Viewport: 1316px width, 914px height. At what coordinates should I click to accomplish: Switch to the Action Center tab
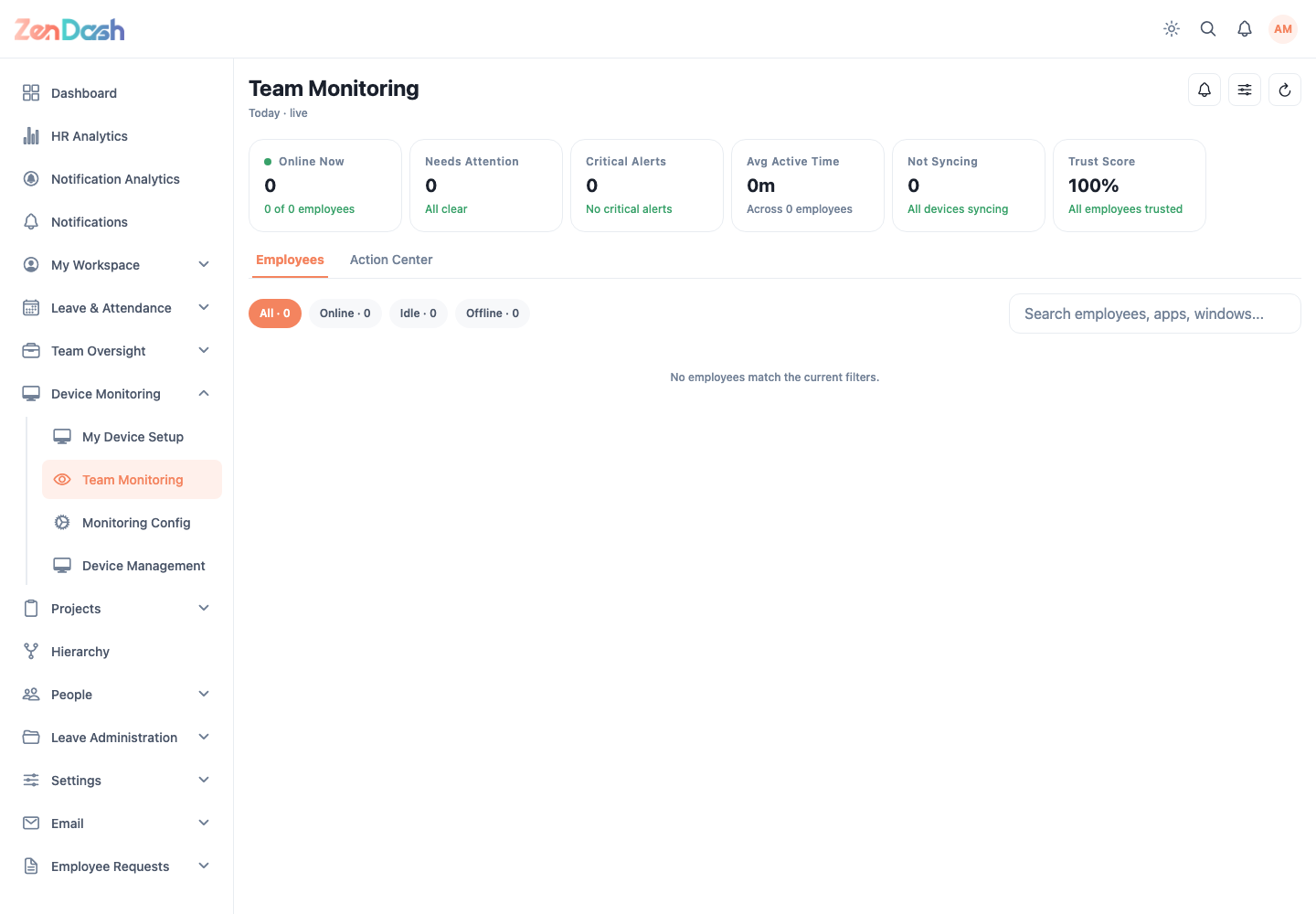(391, 260)
